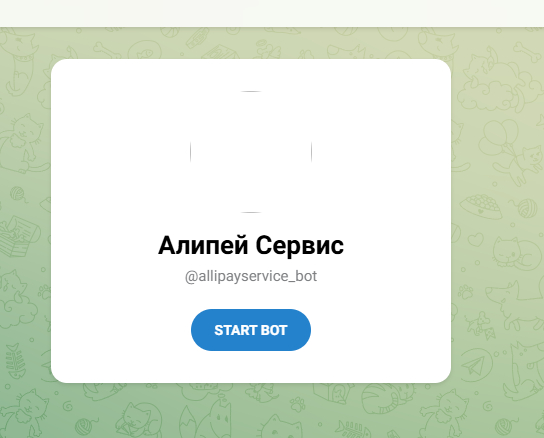Click the heart doodle right of card
This screenshot has height=438, width=544.
click(475, 239)
